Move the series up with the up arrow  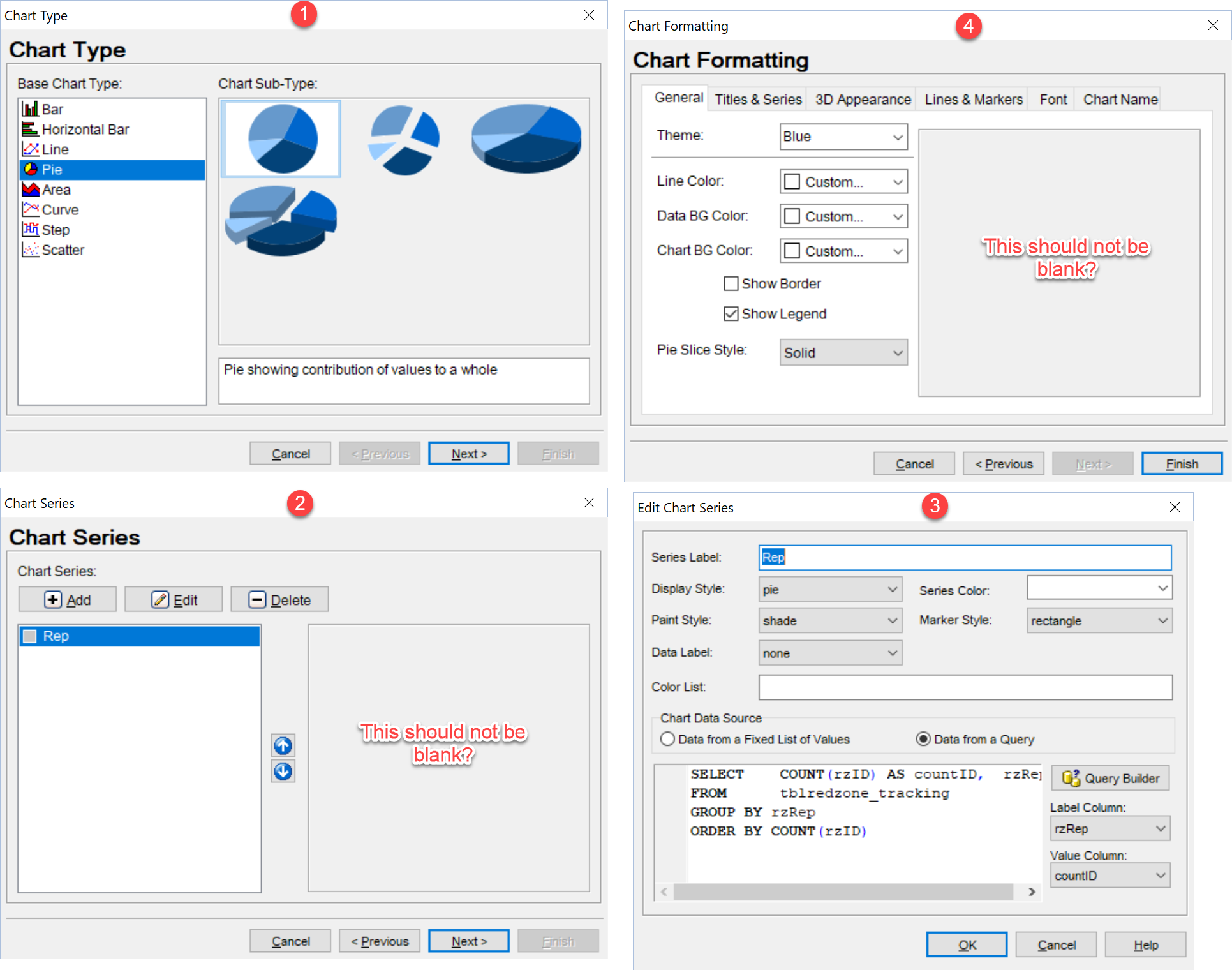(x=283, y=745)
